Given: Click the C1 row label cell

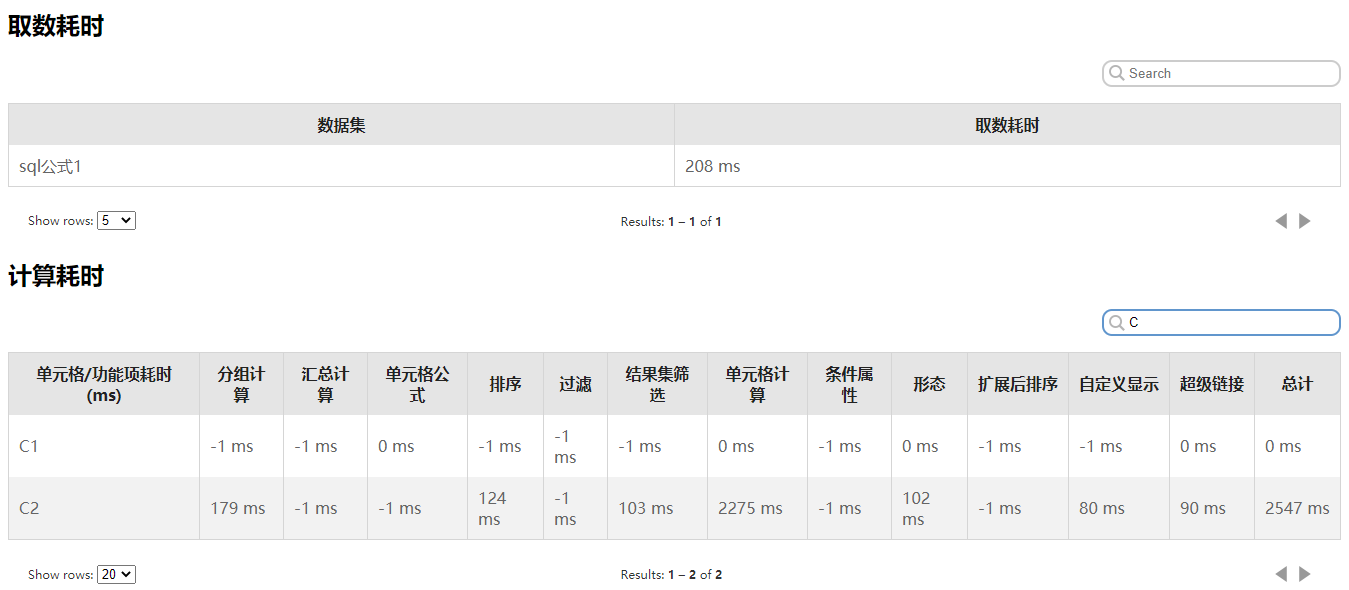Looking at the screenshot, I should 29,446.
